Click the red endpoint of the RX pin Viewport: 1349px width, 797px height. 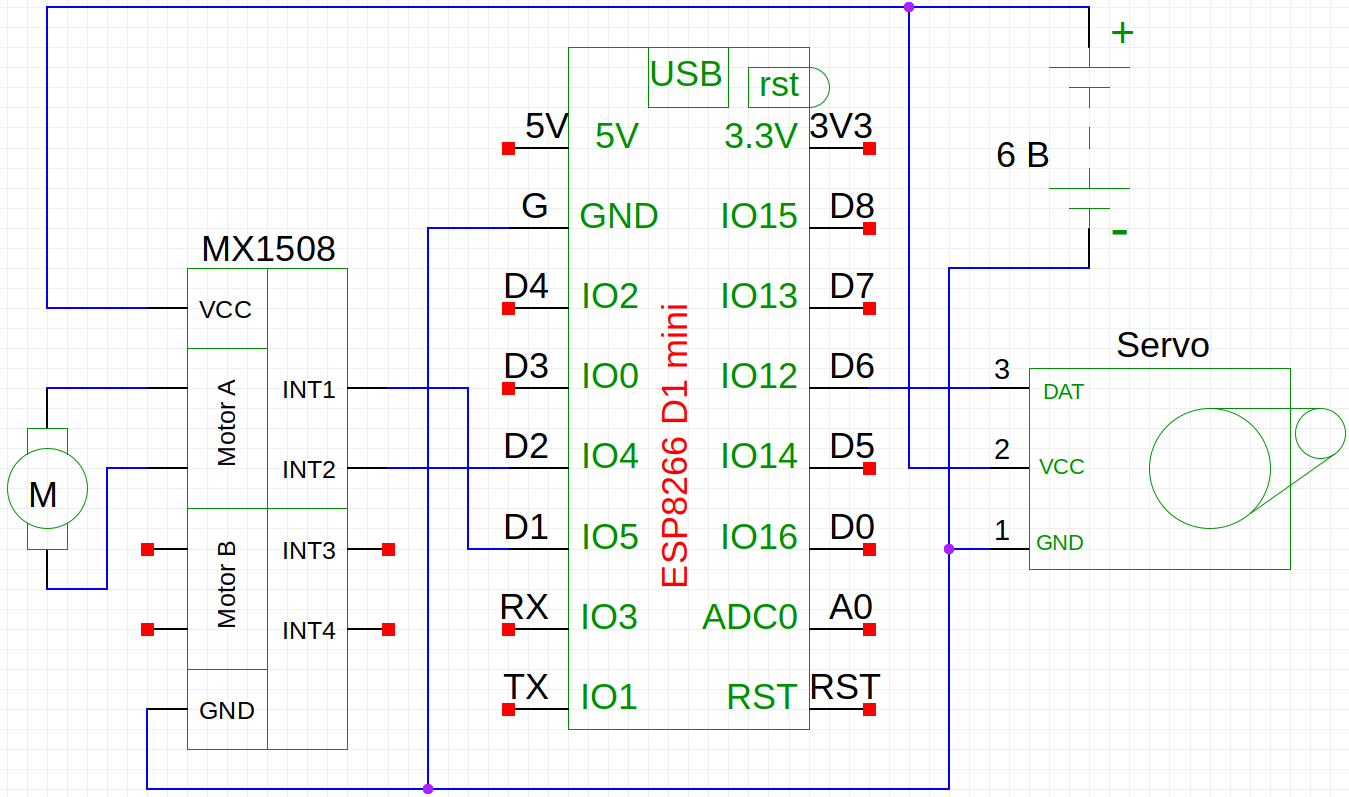[x=508, y=629]
